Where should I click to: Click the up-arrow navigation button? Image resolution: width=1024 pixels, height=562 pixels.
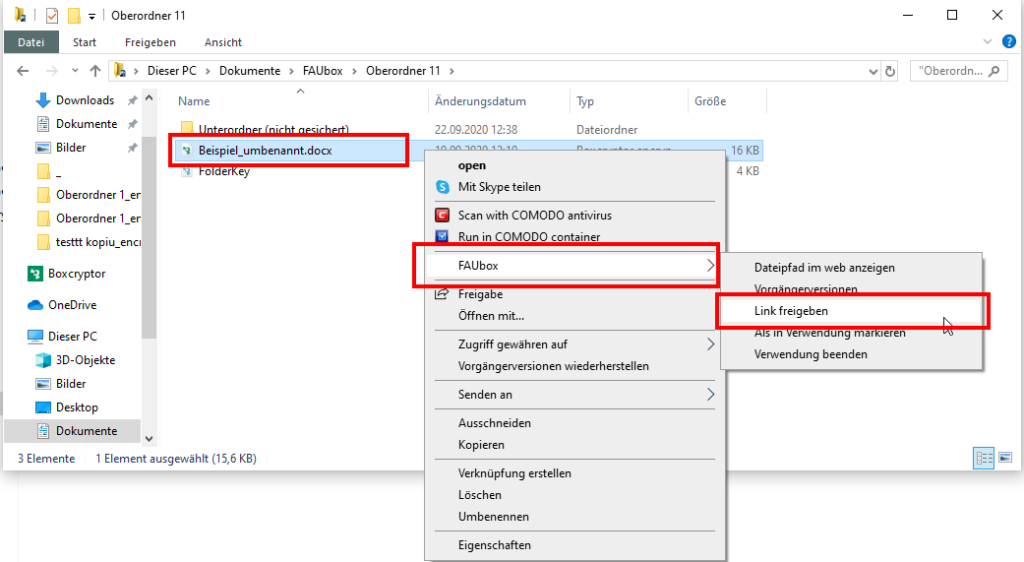coord(95,71)
